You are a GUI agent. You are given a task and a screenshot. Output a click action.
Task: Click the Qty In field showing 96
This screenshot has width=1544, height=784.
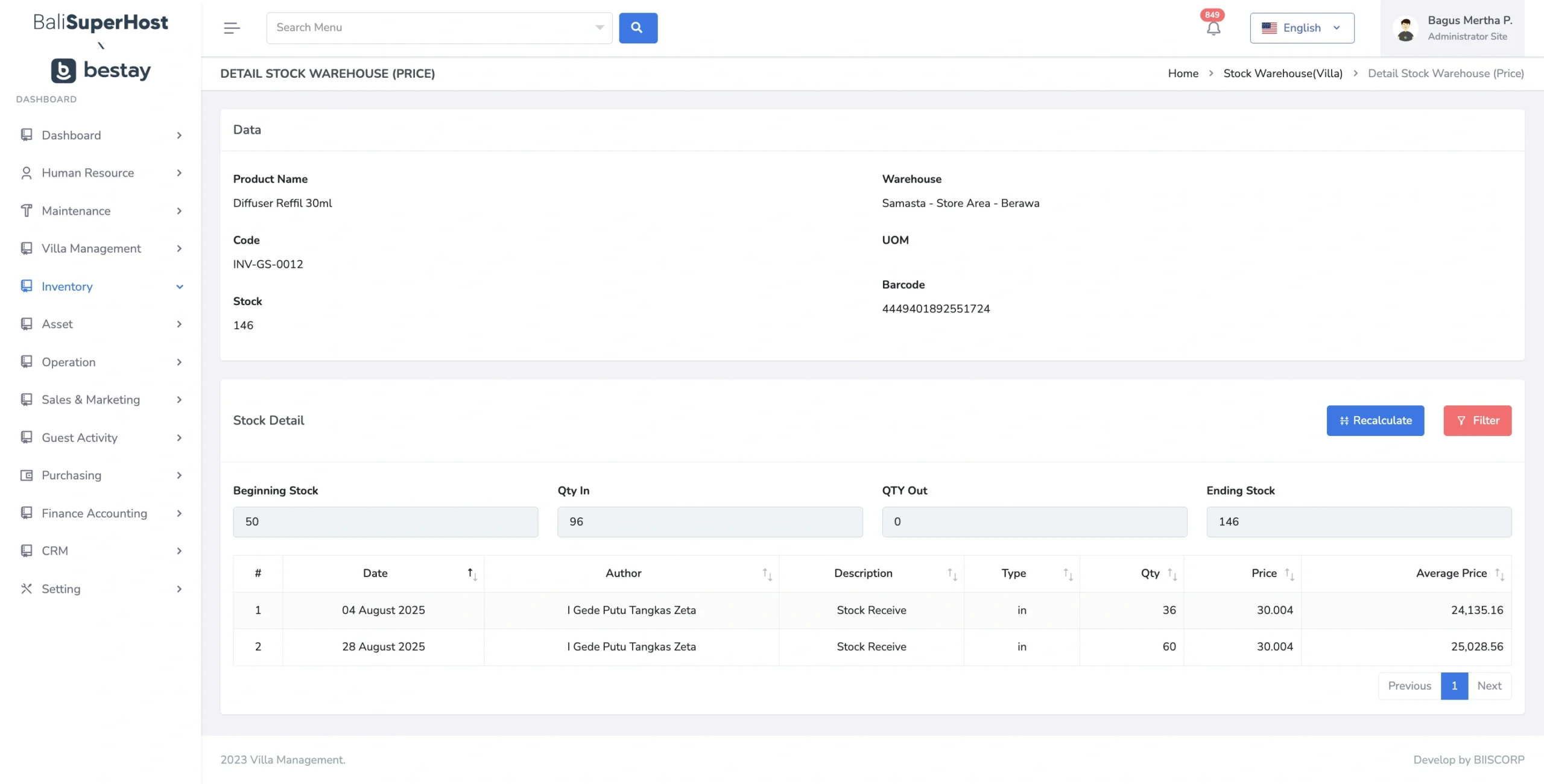710,522
